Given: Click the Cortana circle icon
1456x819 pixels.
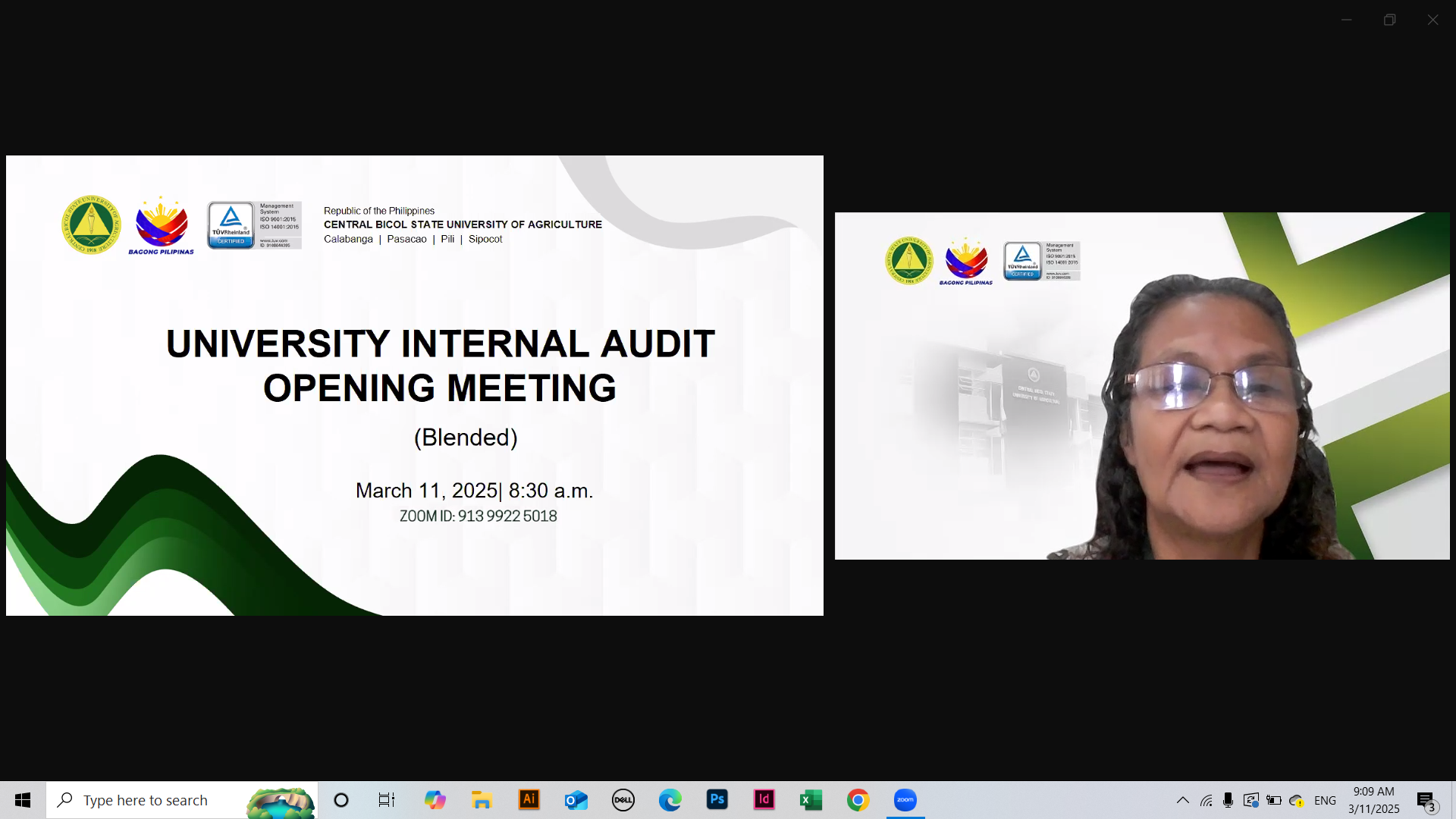Looking at the screenshot, I should [x=341, y=800].
